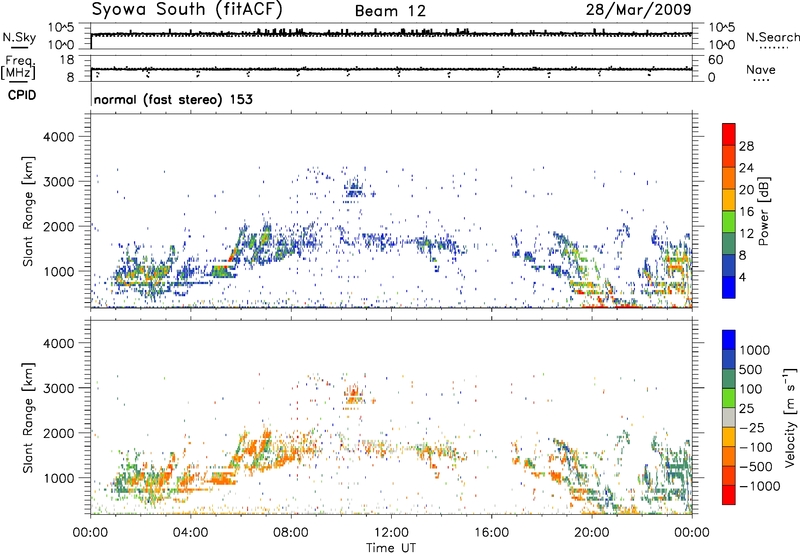
Task: Click the "Velocity [m s-1]" colorbar title
Action: coord(790,417)
